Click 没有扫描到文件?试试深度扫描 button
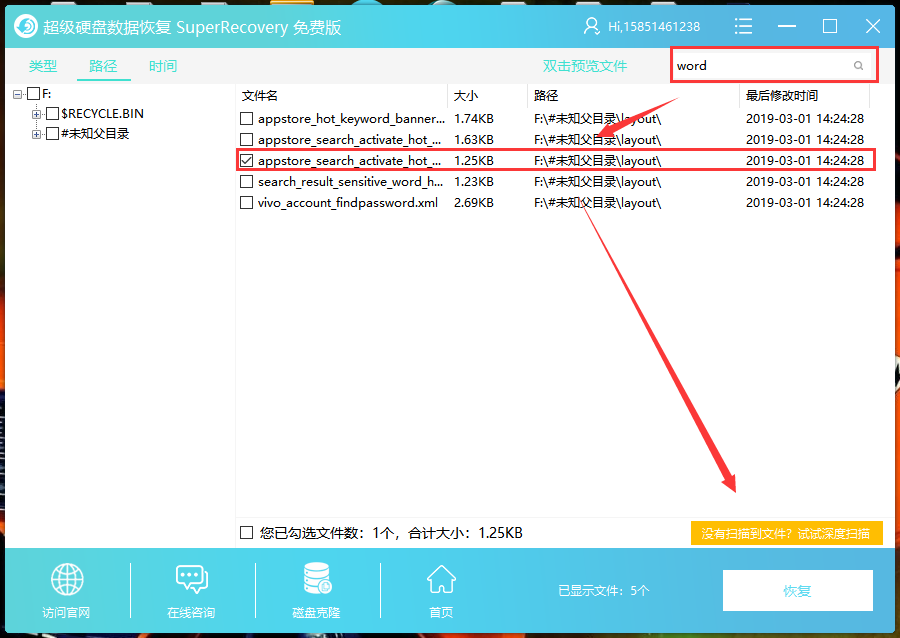 (786, 534)
